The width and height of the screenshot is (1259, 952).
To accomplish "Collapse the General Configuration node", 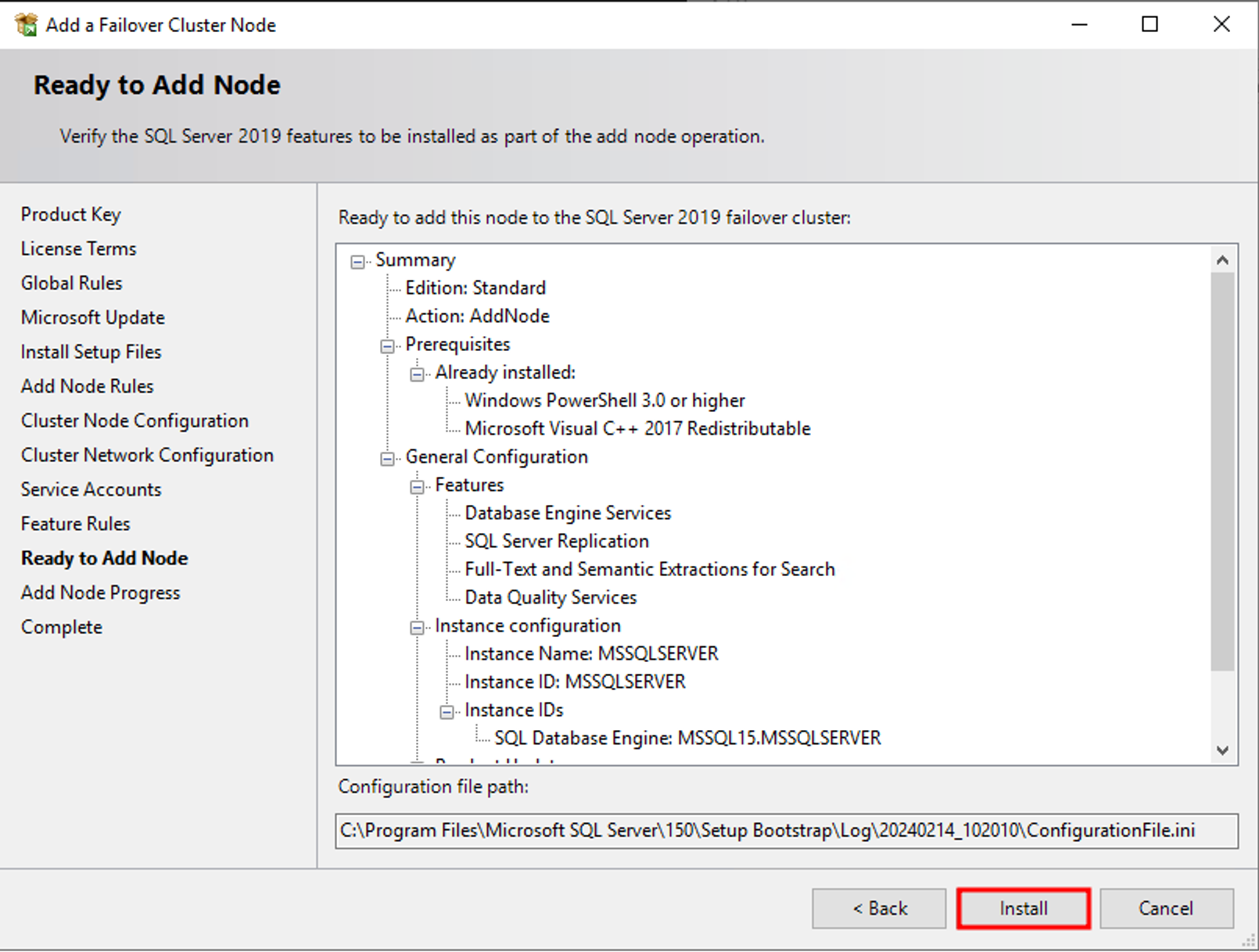I will pos(388,459).
